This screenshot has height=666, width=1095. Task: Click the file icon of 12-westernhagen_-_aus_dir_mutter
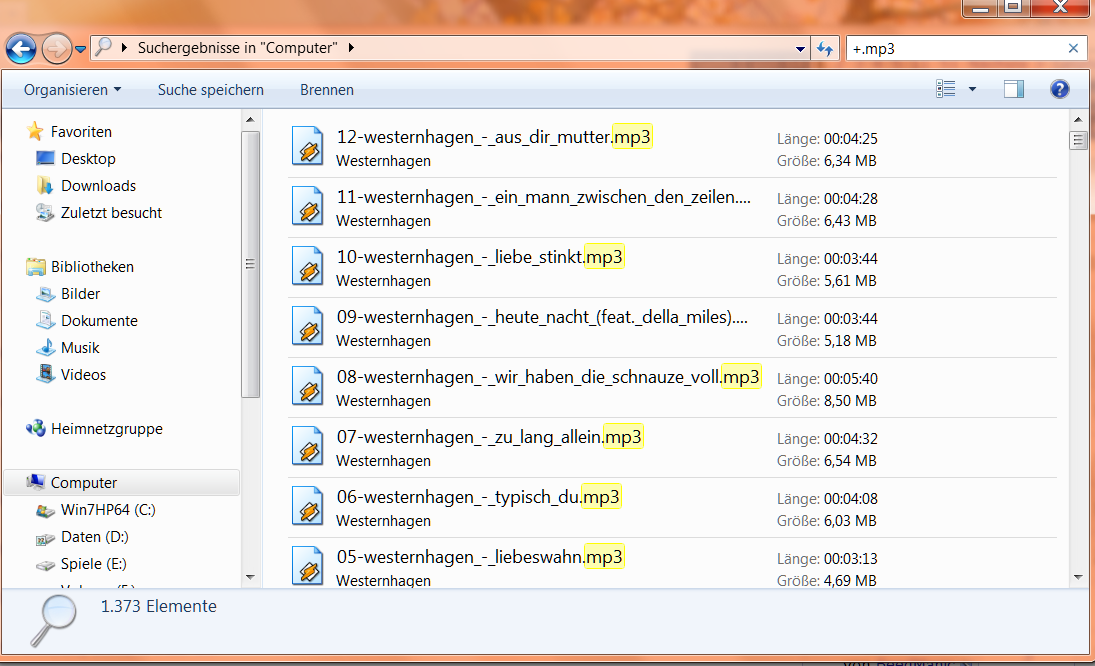pos(308,146)
